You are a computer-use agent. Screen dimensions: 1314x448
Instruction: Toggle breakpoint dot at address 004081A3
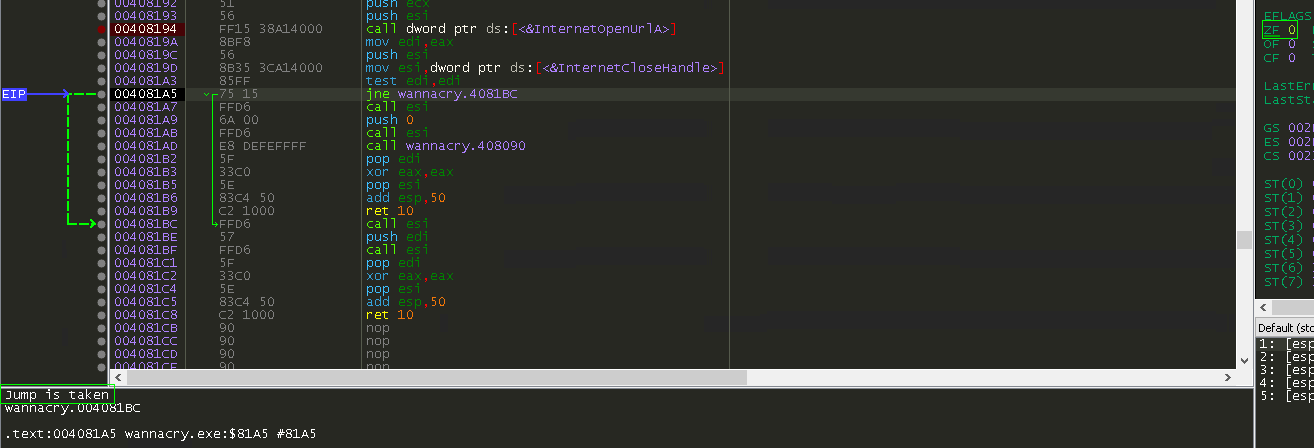102,81
